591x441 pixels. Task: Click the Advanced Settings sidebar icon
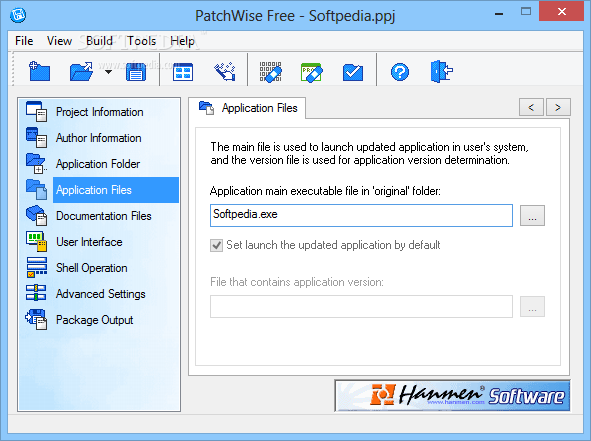[37, 293]
